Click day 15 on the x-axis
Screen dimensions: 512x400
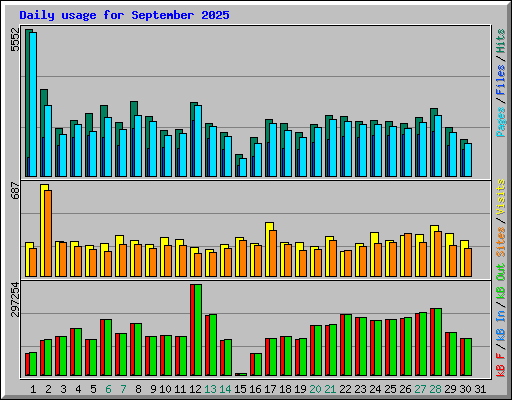(x=240, y=389)
